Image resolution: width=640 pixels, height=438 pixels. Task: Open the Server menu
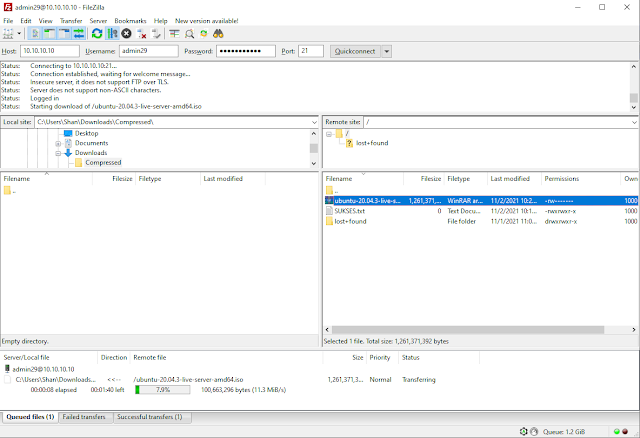click(x=98, y=21)
